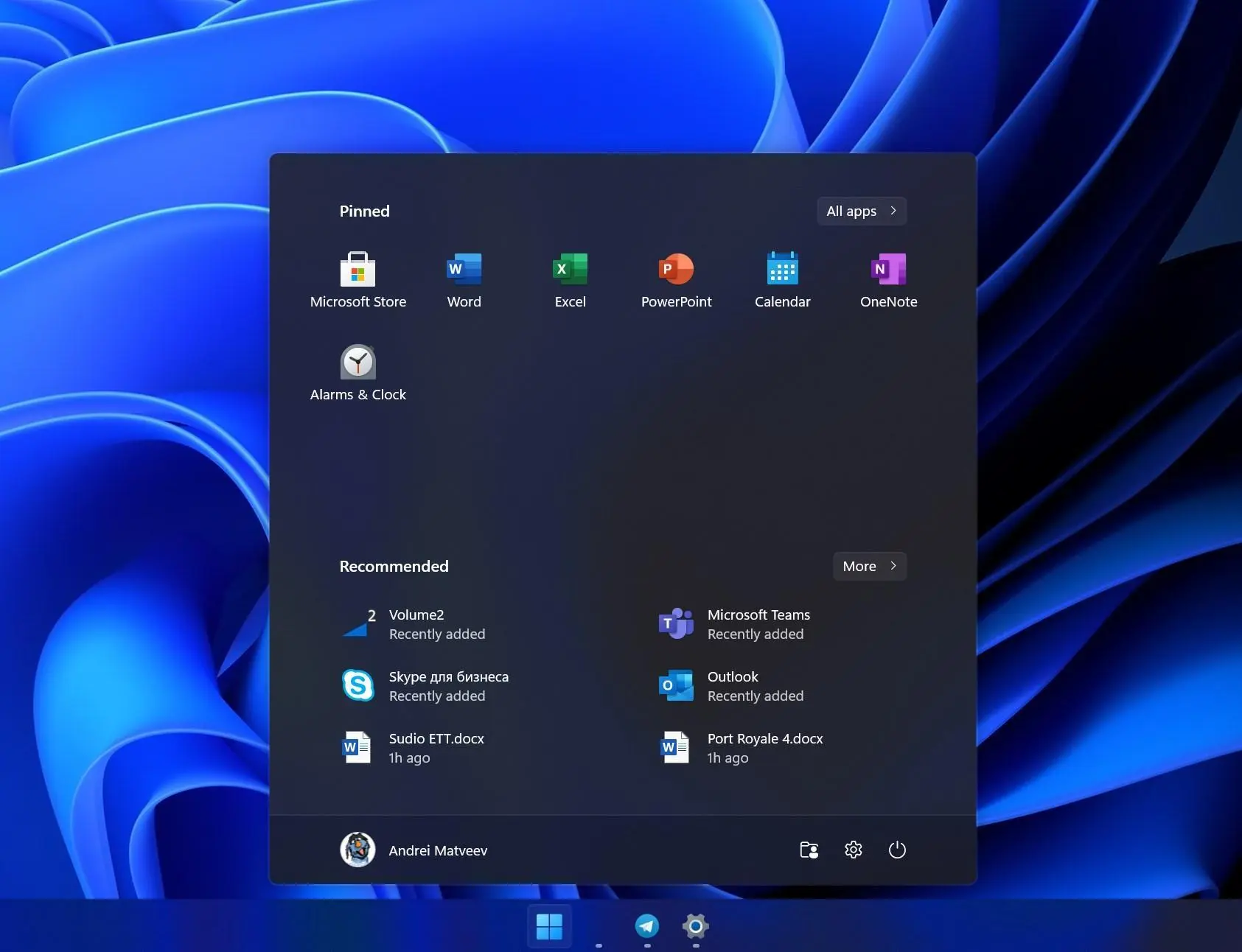1242x952 pixels.
Task: Open the Settings gear on the taskbar
Action: 696,926
